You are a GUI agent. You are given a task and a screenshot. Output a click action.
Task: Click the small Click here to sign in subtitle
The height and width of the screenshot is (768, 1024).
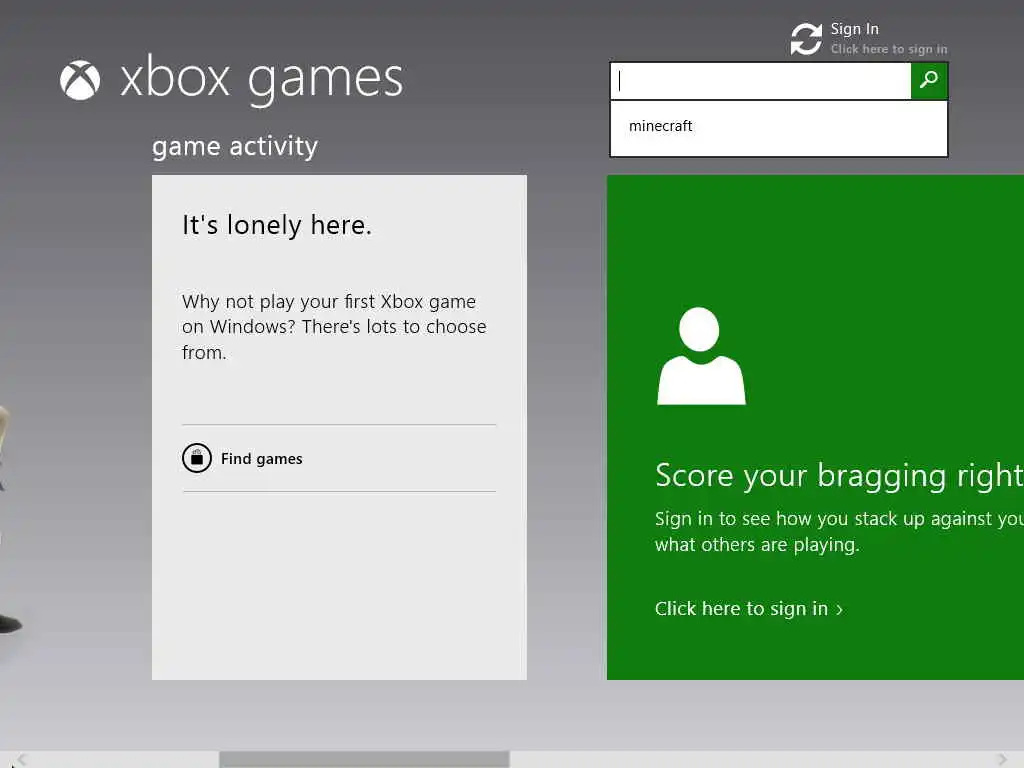point(889,49)
